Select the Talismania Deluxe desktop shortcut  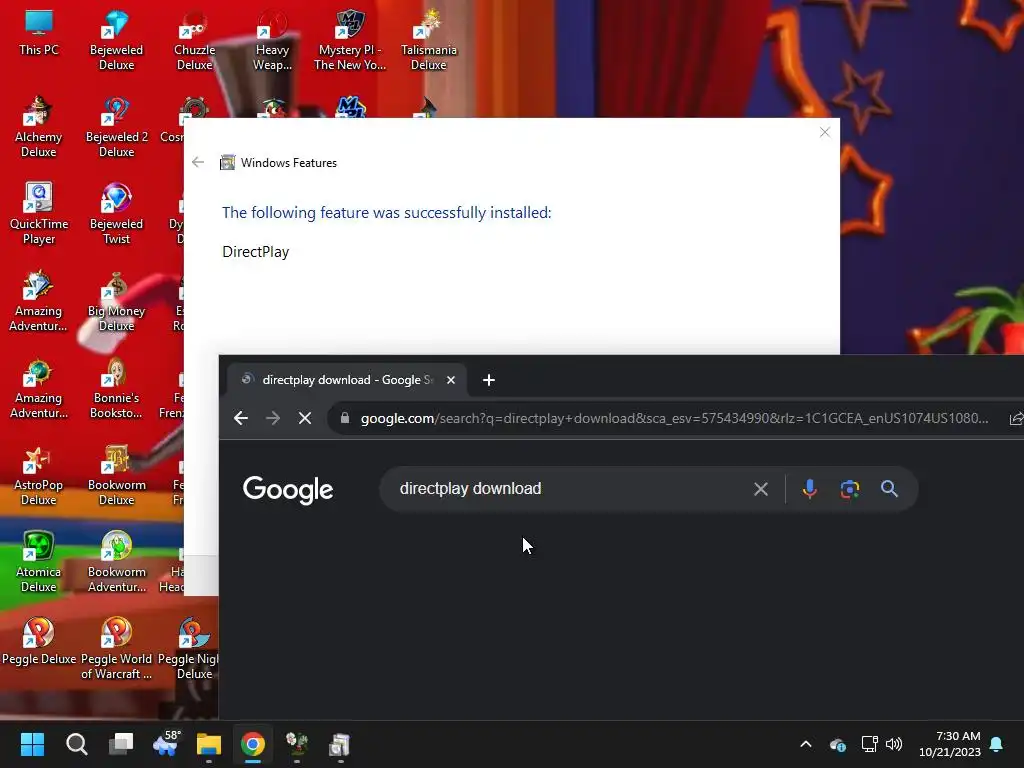(x=428, y=40)
